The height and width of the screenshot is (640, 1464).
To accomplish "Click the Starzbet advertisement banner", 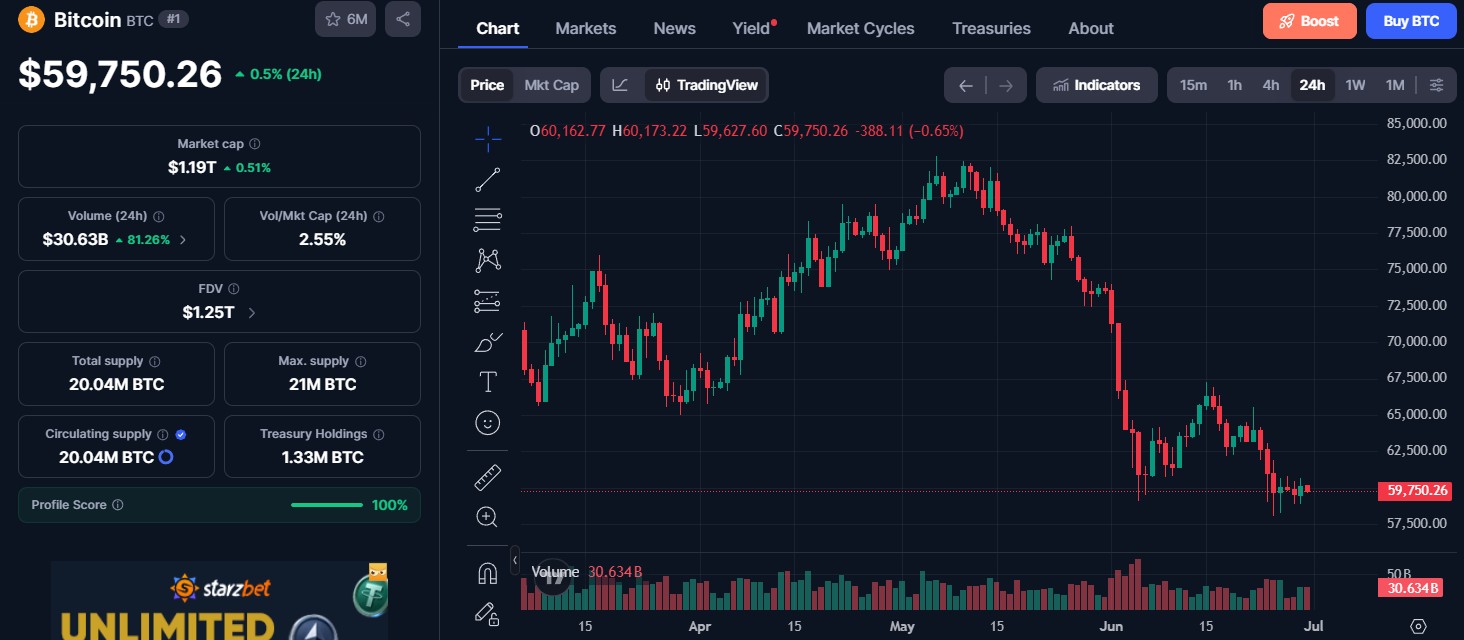I will point(219,600).
